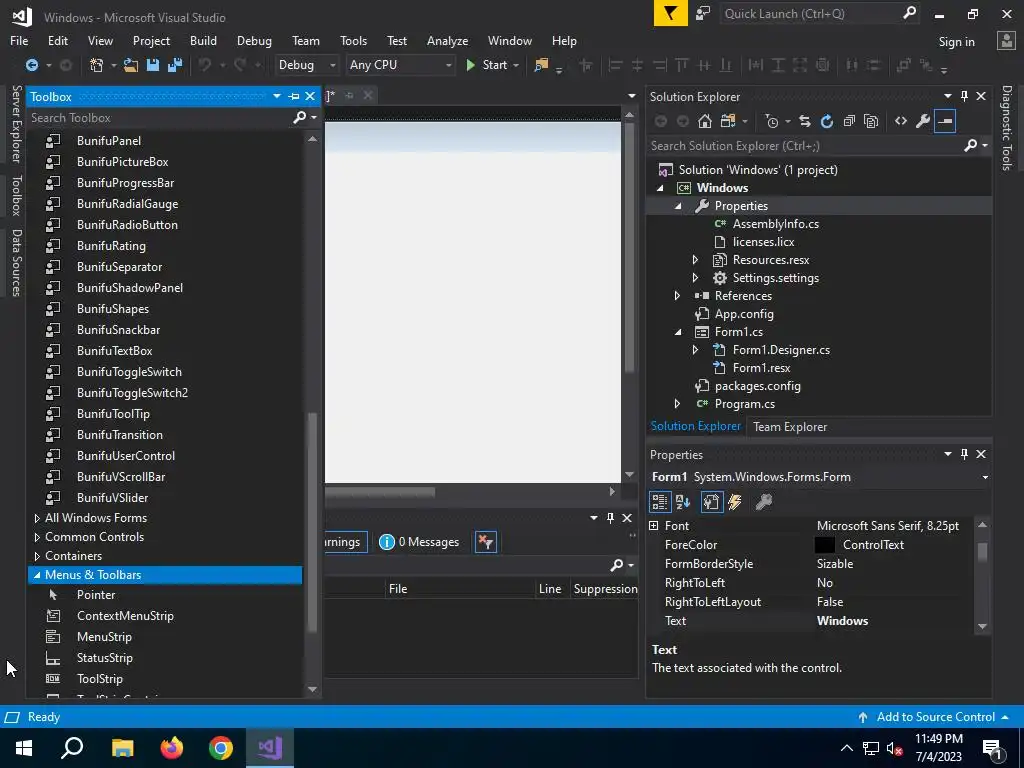This screenshot has height=768, width=1024.
Task: Click the Windows Start button
Action: tap(24, 748)
